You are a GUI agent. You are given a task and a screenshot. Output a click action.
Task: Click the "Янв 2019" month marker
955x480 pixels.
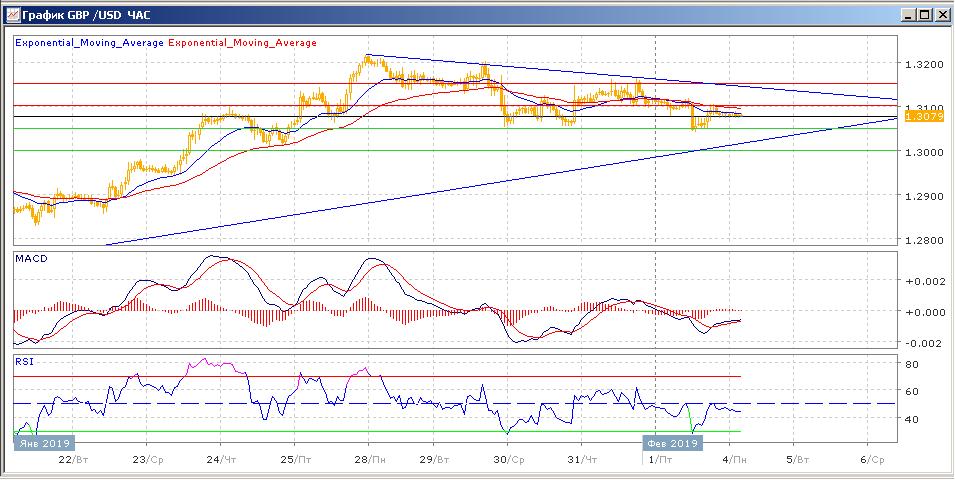(x=44, y=443)
